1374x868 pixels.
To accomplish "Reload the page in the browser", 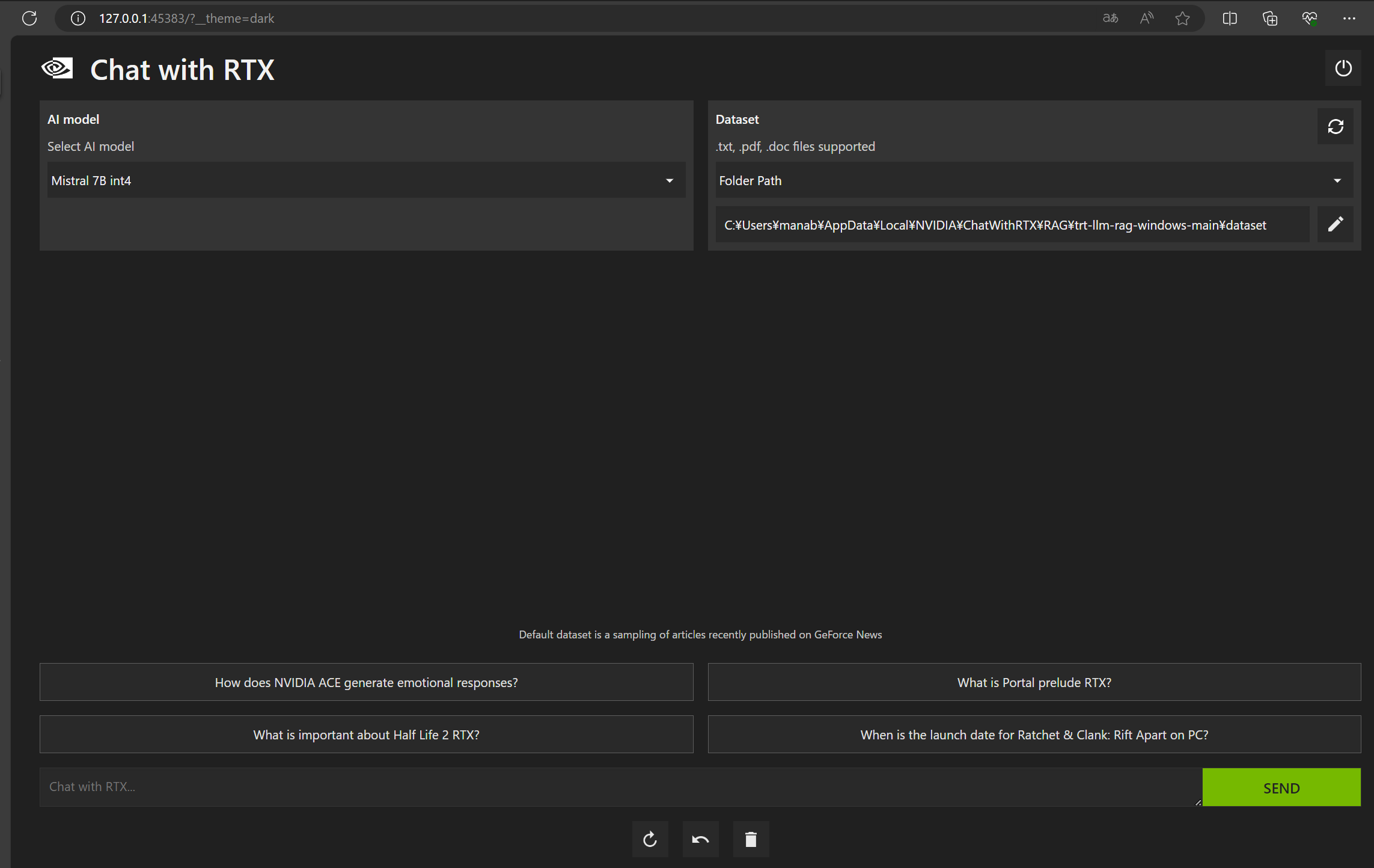I will tap(29, 18).
